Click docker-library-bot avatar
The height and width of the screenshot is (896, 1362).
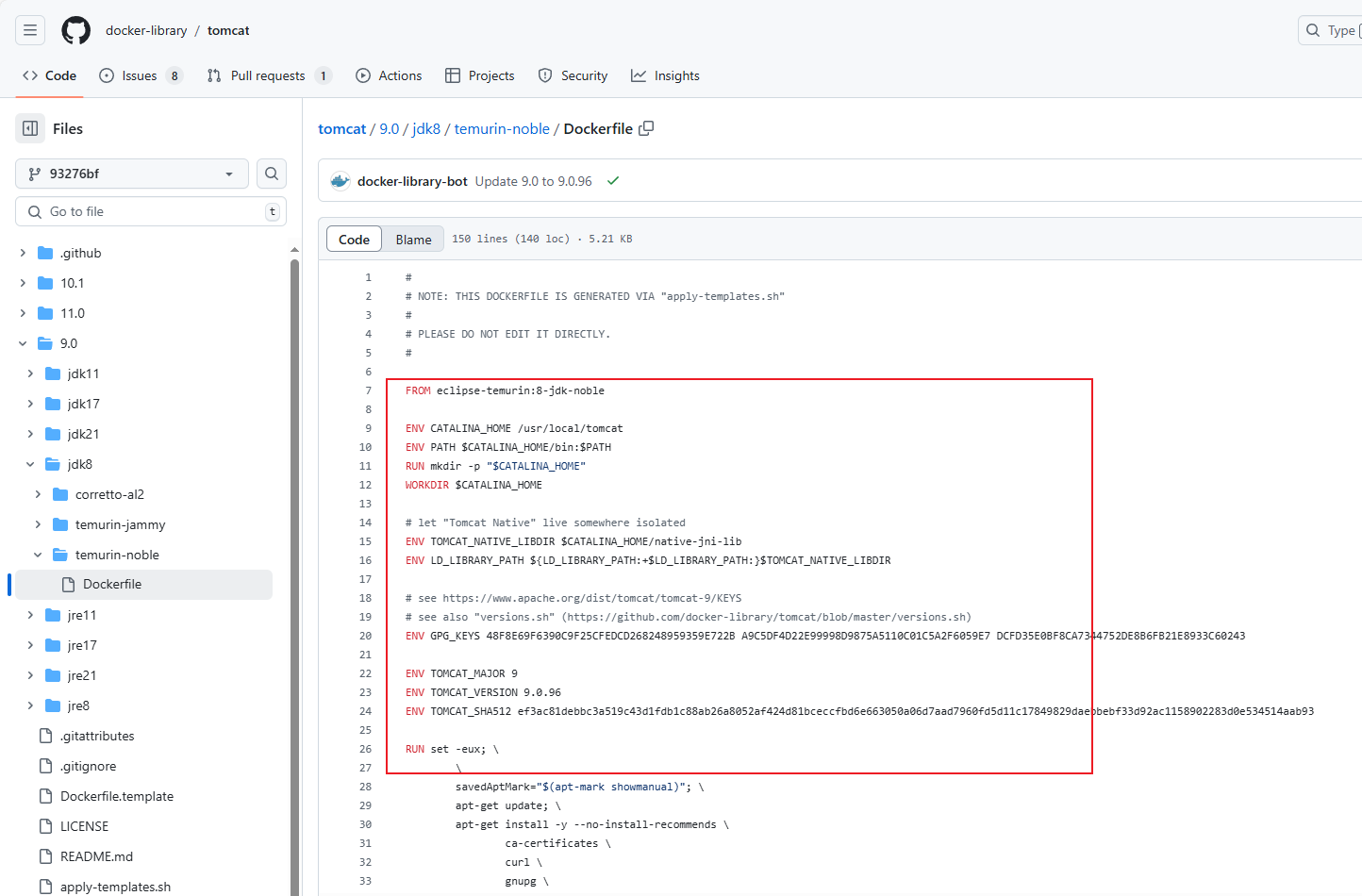(340, 181)
